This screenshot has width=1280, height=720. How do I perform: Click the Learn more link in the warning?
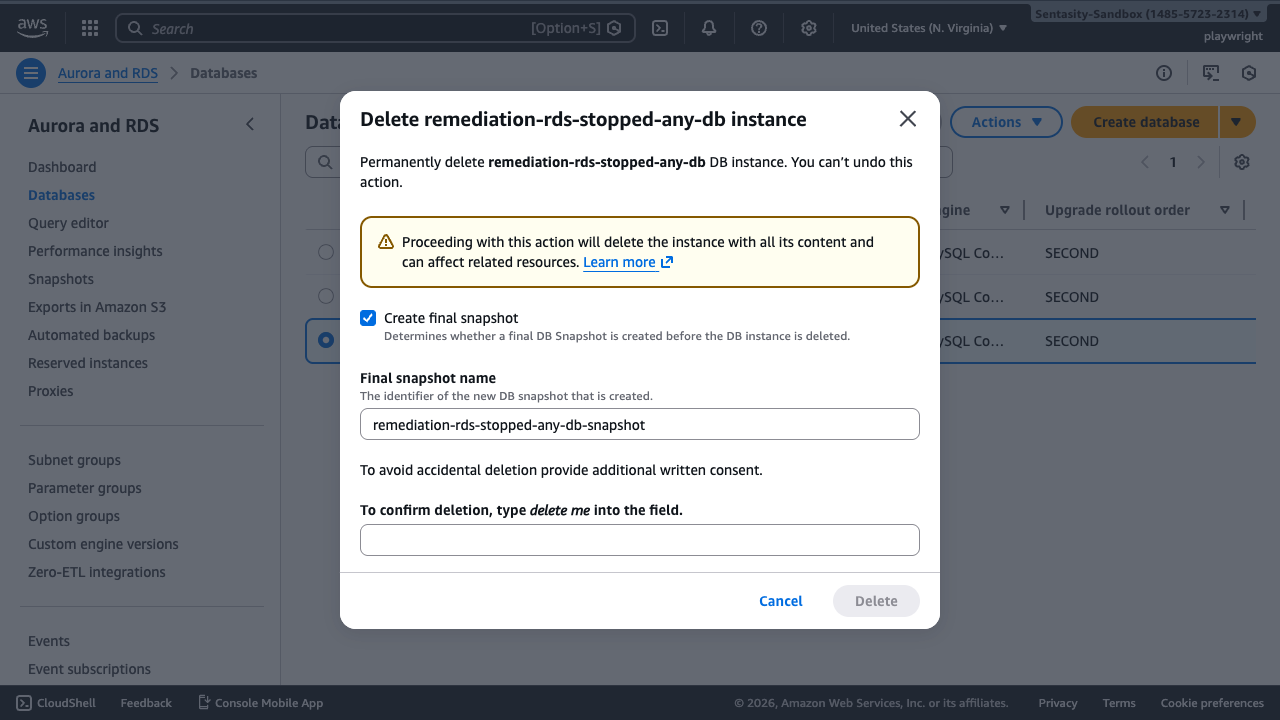tap(620, 261)
